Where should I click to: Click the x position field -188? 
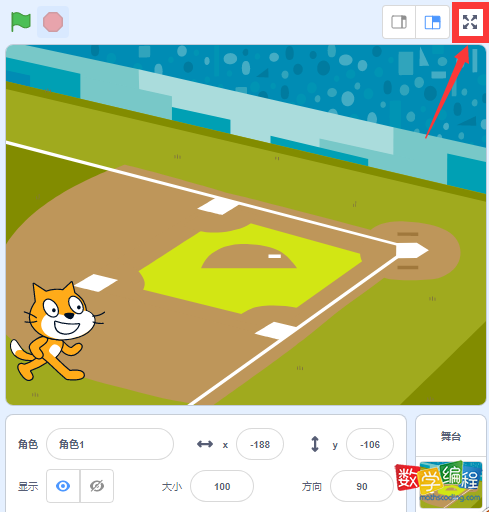click(x=260, y=444)
